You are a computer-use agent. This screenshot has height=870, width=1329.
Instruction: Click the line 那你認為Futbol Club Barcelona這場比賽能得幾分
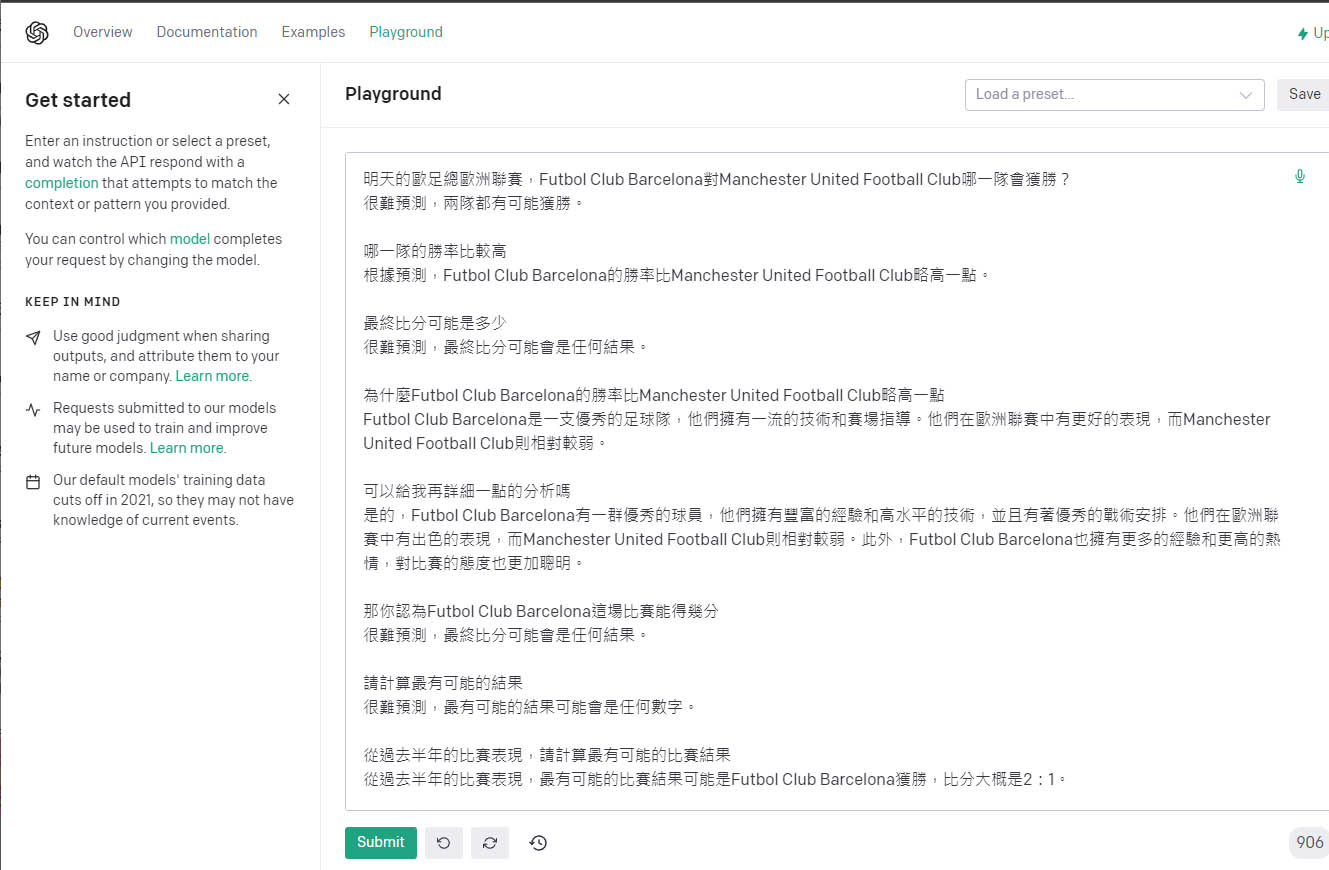pyautogui.click(x=541, y=611)
